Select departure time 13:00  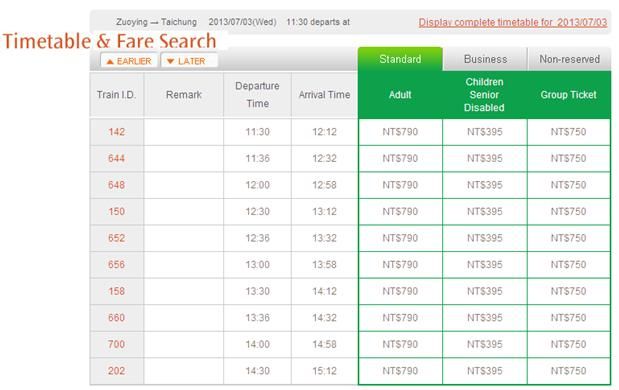tap(257, 264)
